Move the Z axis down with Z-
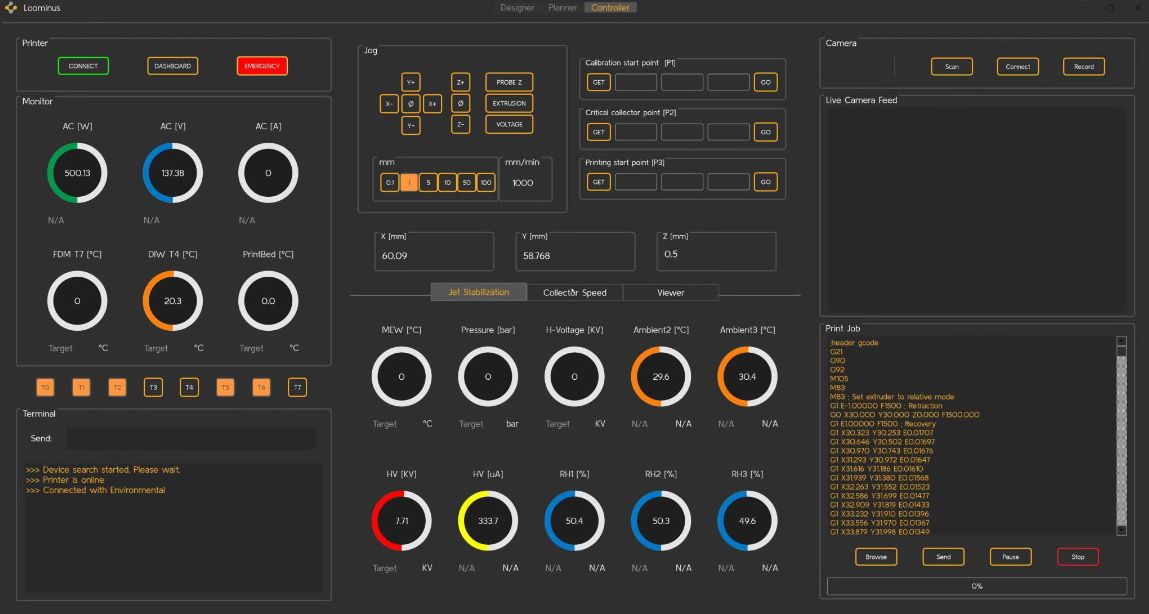Image resolution: width=1149 pixels, height=614 pixels. (460, 124)
